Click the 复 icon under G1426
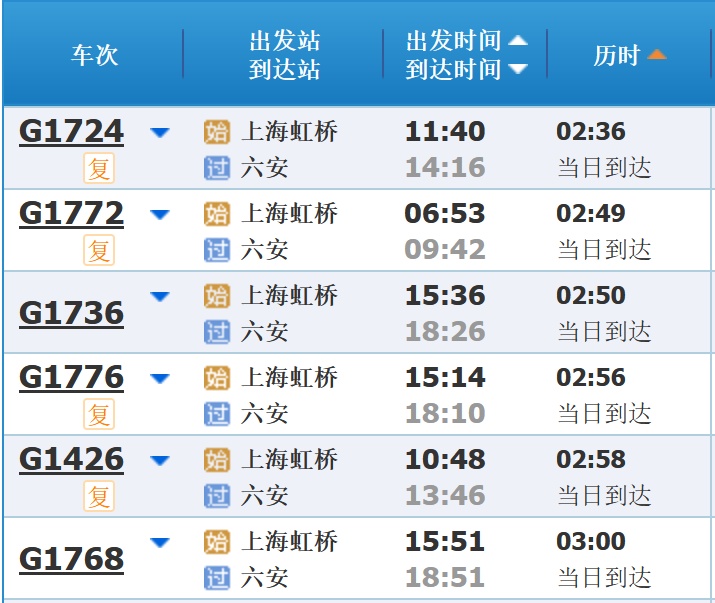The height and width of the screenshot is (603, 715). pos(99,497)
